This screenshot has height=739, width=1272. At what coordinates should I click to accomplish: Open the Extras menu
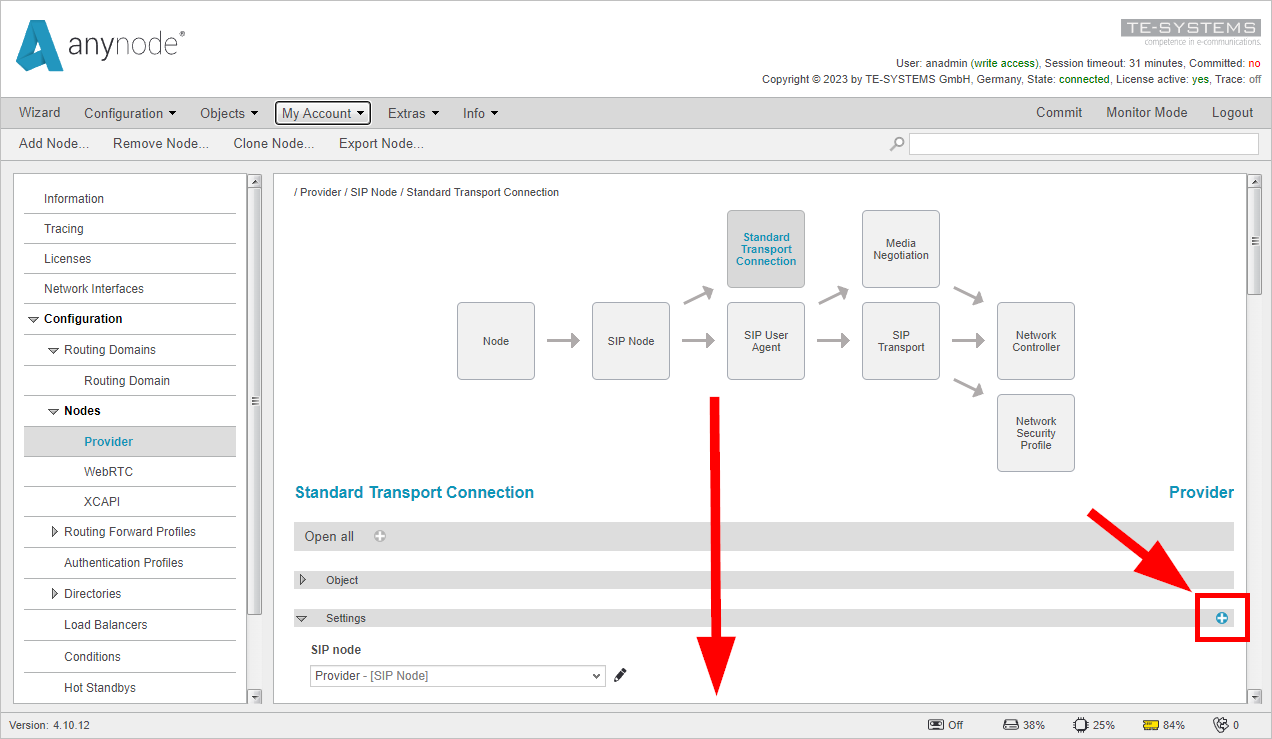(413, 113)
